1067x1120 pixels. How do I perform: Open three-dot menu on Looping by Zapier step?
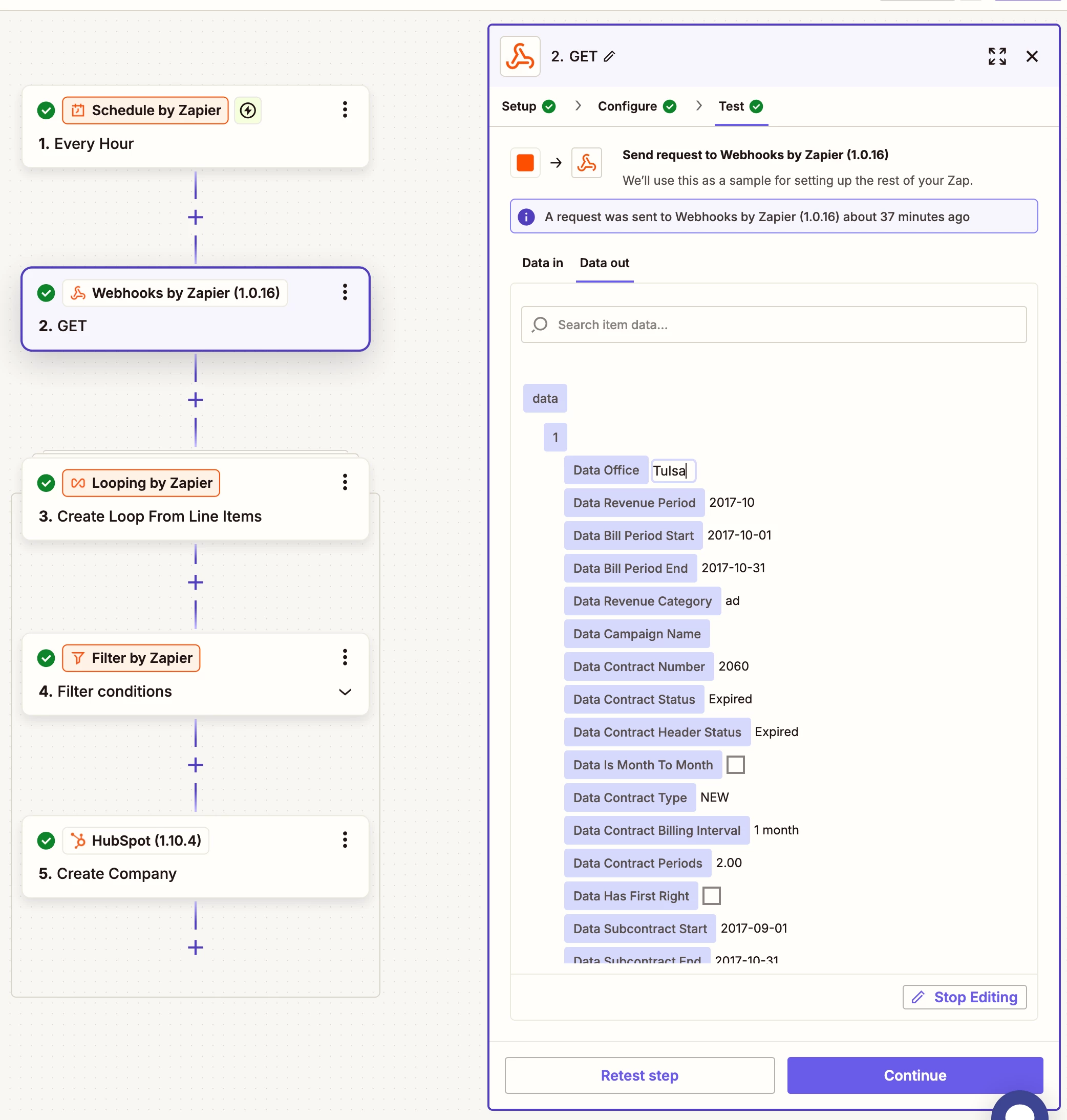pos(345,482)
